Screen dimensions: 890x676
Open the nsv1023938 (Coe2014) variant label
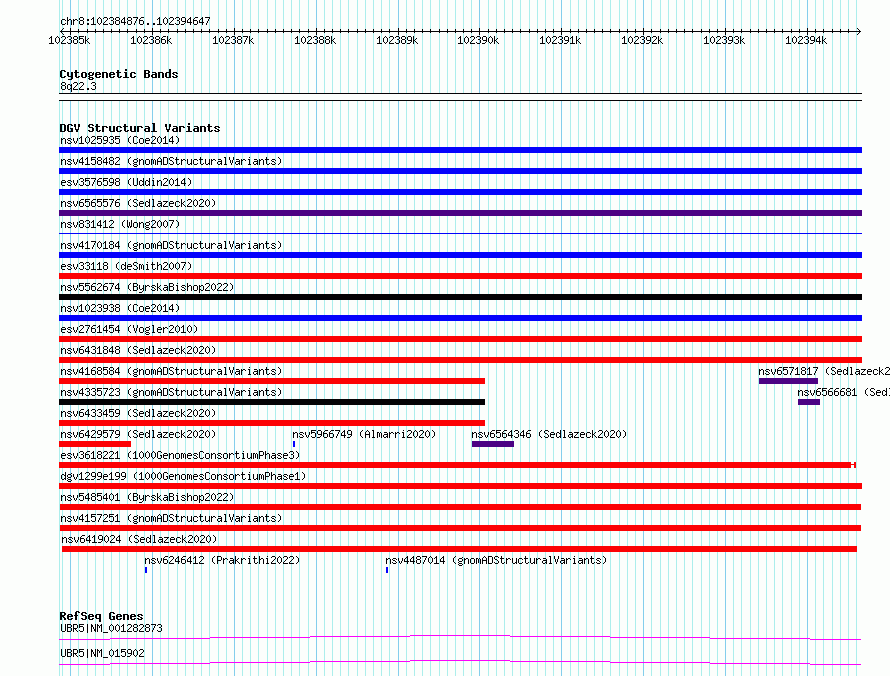click(120, 308)
